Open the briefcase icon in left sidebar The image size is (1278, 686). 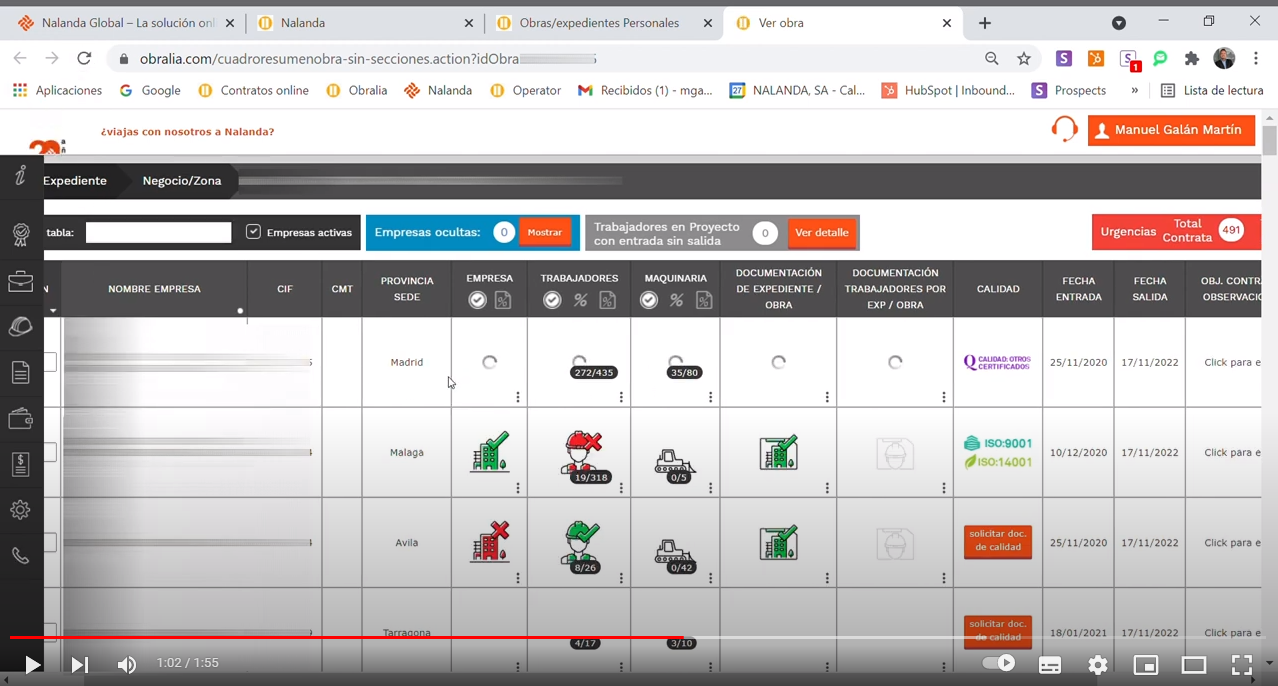coord(20,282)
